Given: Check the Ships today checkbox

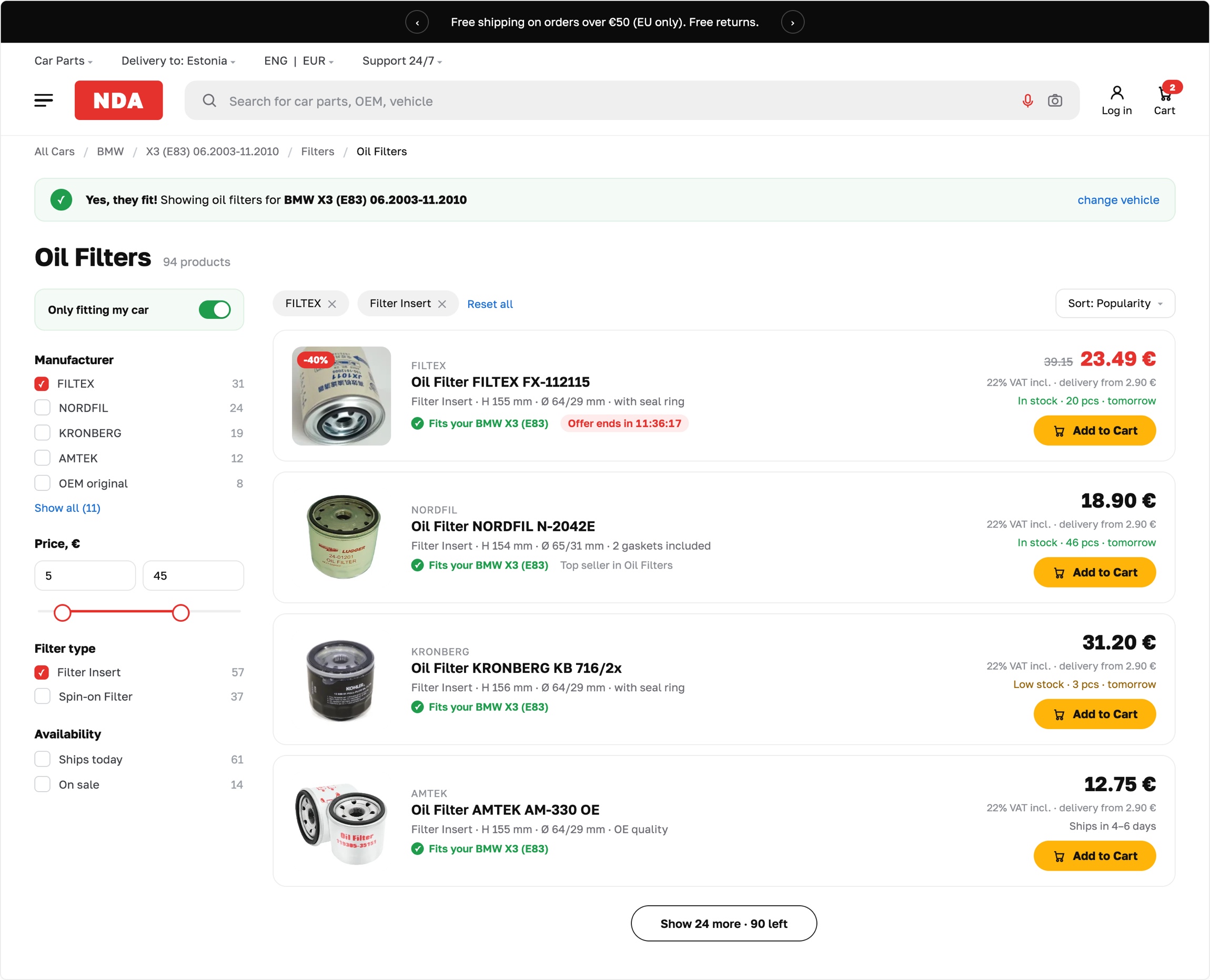Looking at the screenshot, I should tap(42, 759).
